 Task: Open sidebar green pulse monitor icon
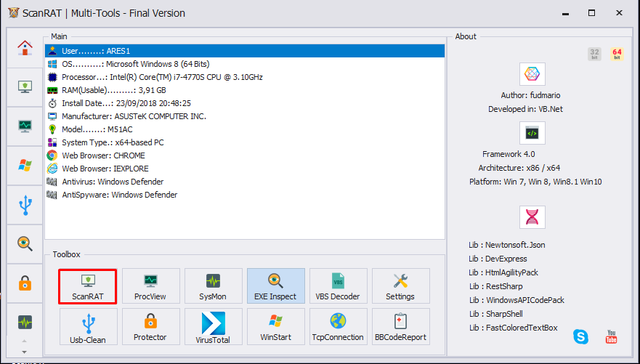tap(25, 322)
